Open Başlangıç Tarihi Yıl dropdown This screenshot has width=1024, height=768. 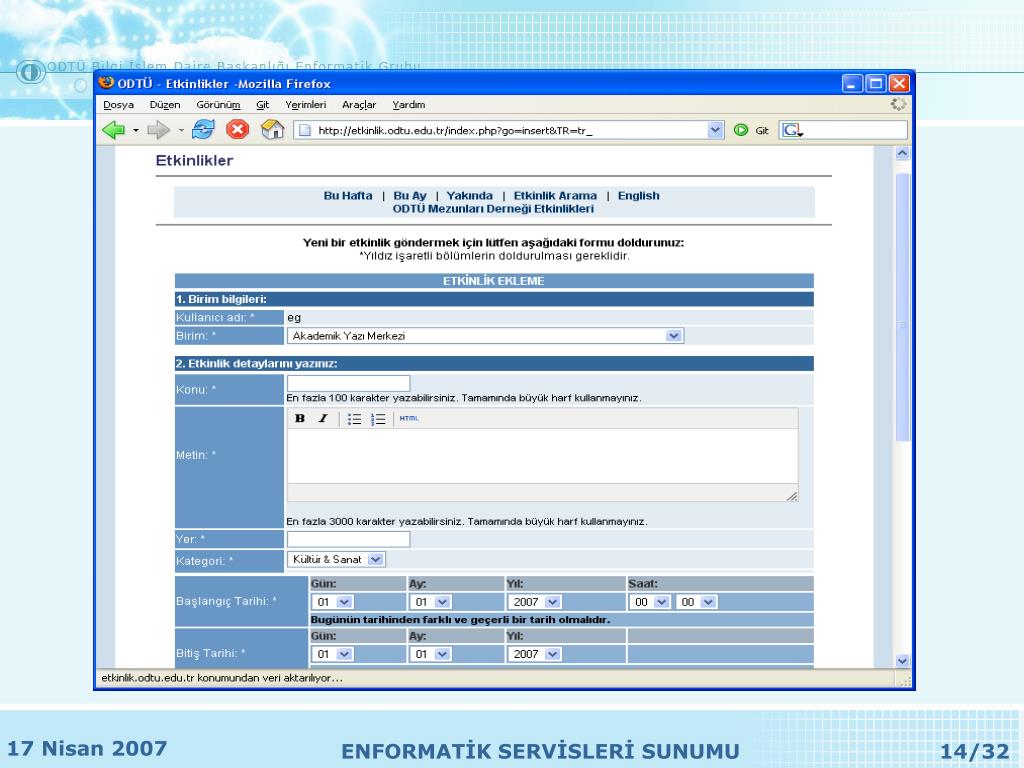pyautogui.click(x=534, y=602)
